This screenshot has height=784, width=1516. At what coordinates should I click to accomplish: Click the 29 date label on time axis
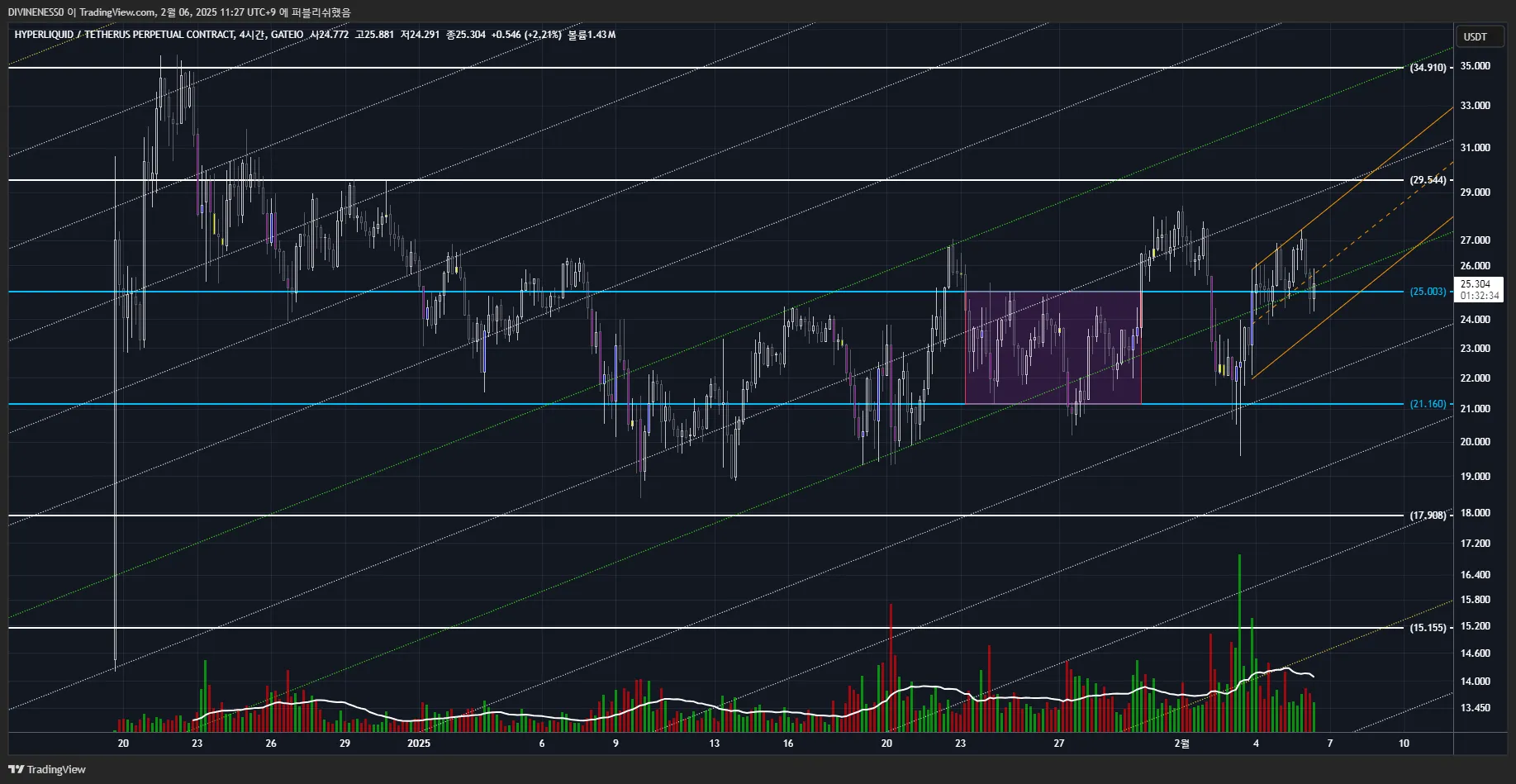pyautogui.click(x=345, y=744)
